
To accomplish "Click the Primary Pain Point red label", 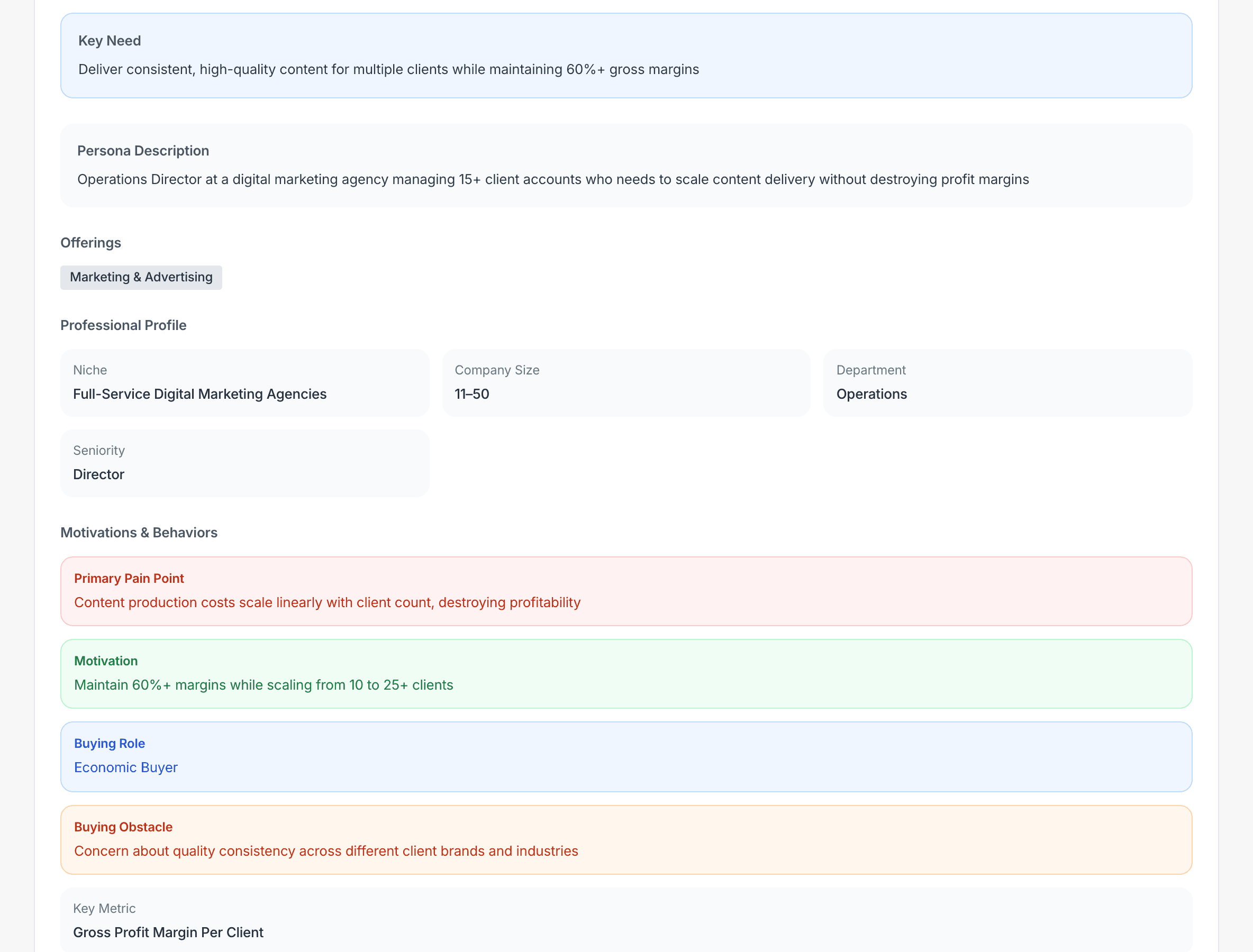I will (x=128, y=578).
